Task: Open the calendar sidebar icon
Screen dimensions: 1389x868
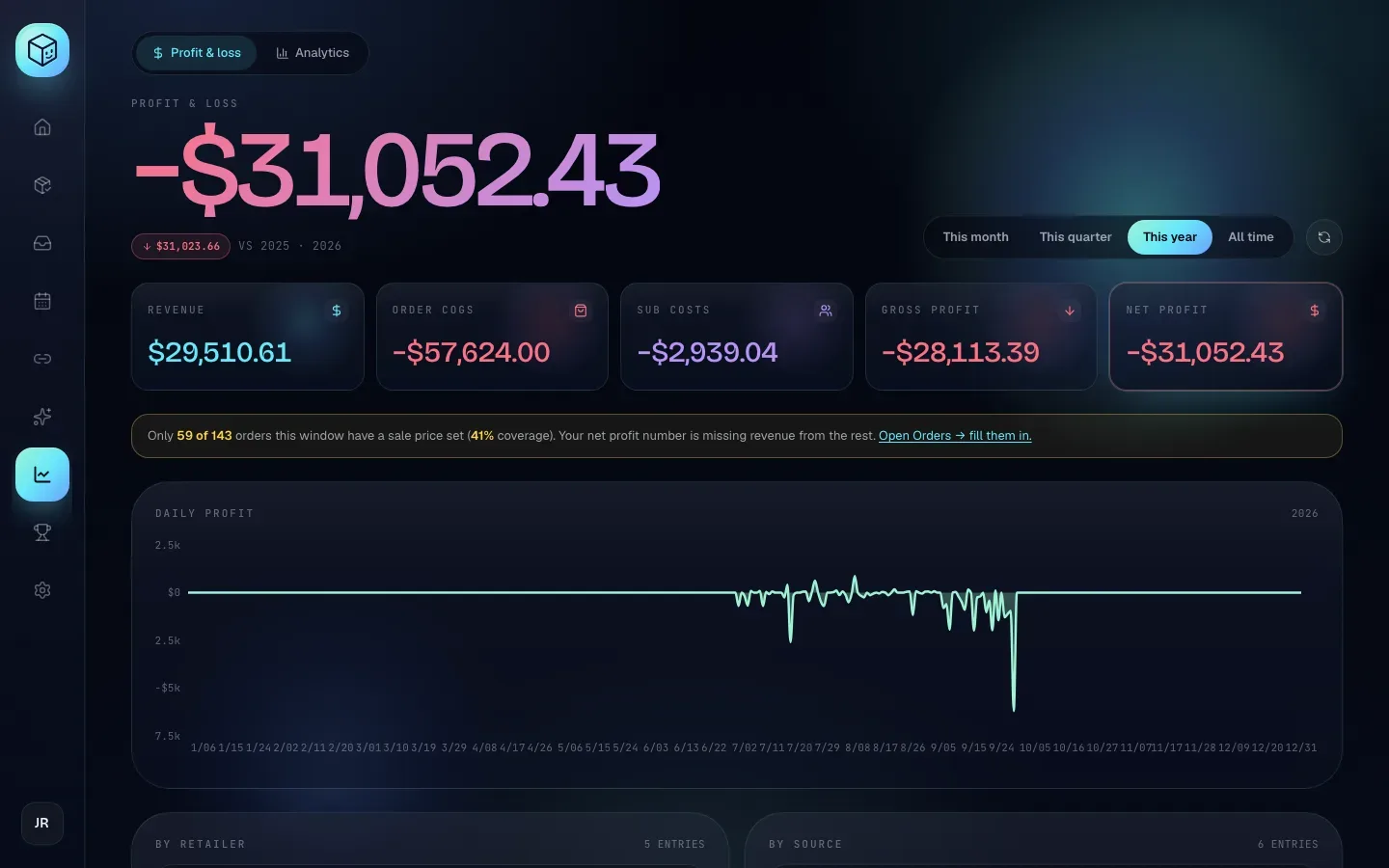Action: [42, 301]
